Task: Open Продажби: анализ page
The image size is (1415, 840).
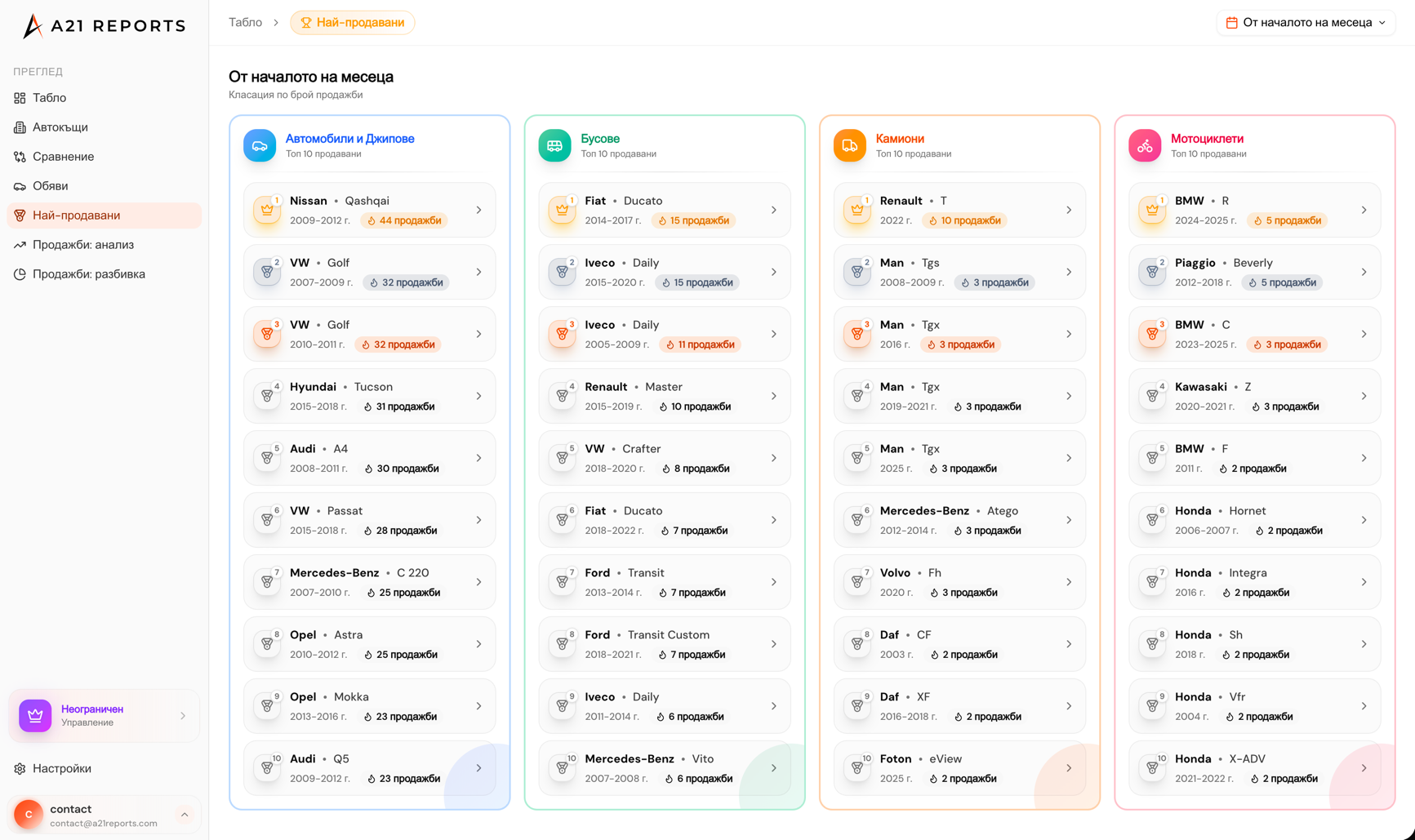Action: coord(83,245)
